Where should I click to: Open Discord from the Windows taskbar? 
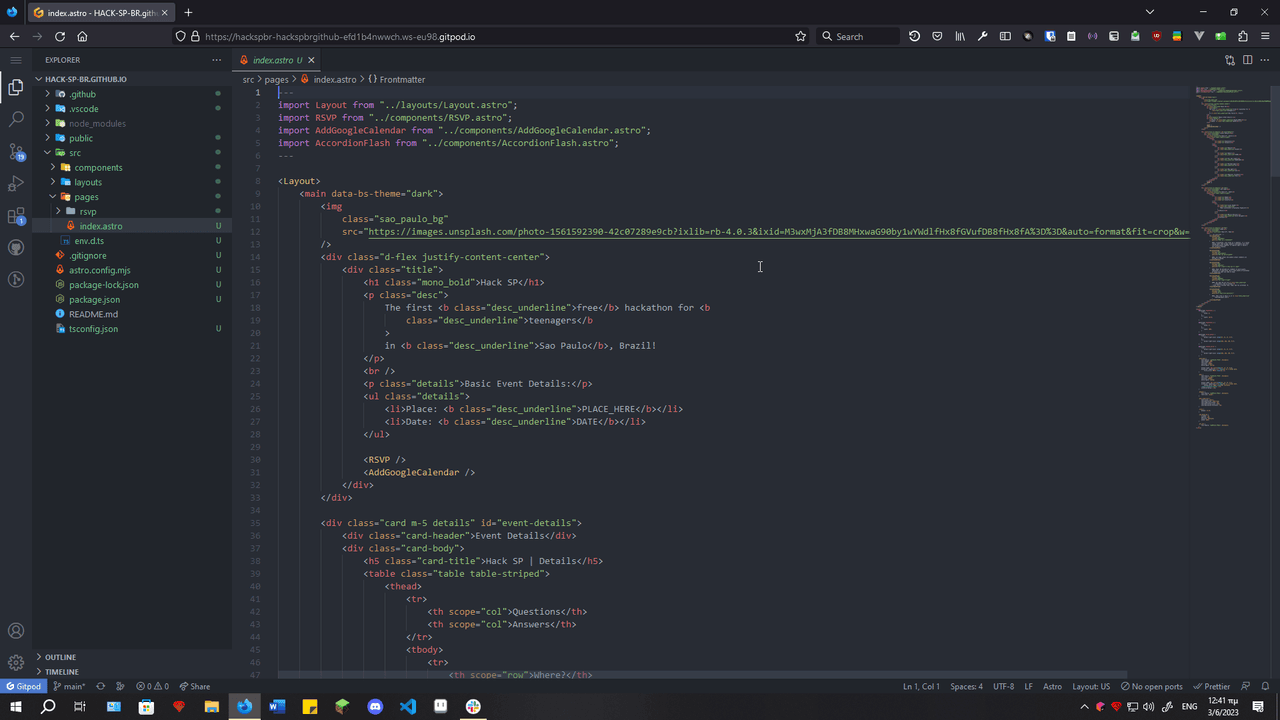pos(375,706)
